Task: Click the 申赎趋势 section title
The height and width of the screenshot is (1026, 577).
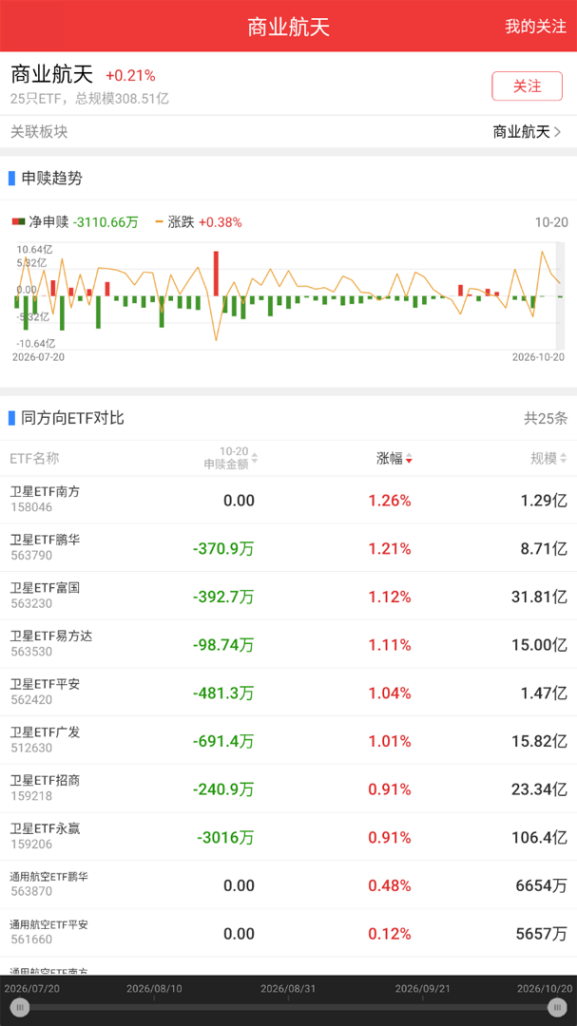Action: [x=52, y=178]
